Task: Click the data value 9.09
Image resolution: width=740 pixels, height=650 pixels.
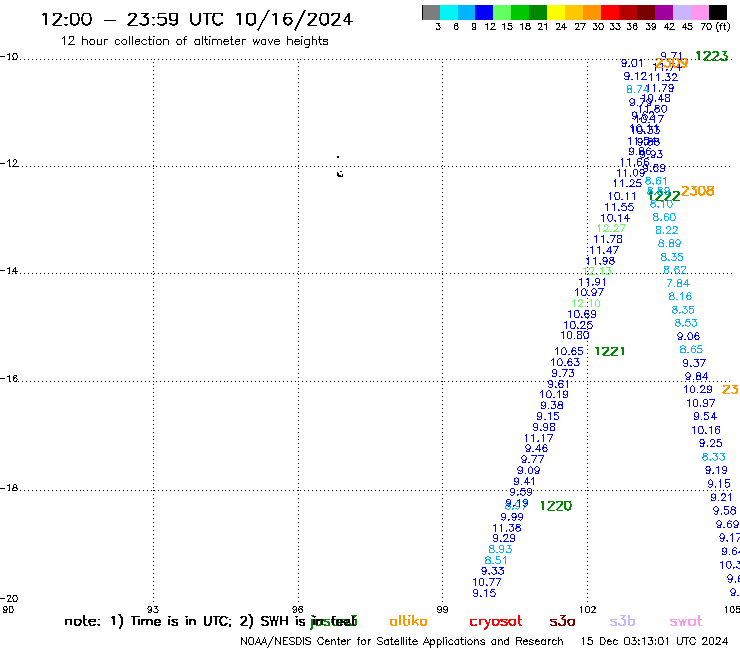Action: point(529,470)
